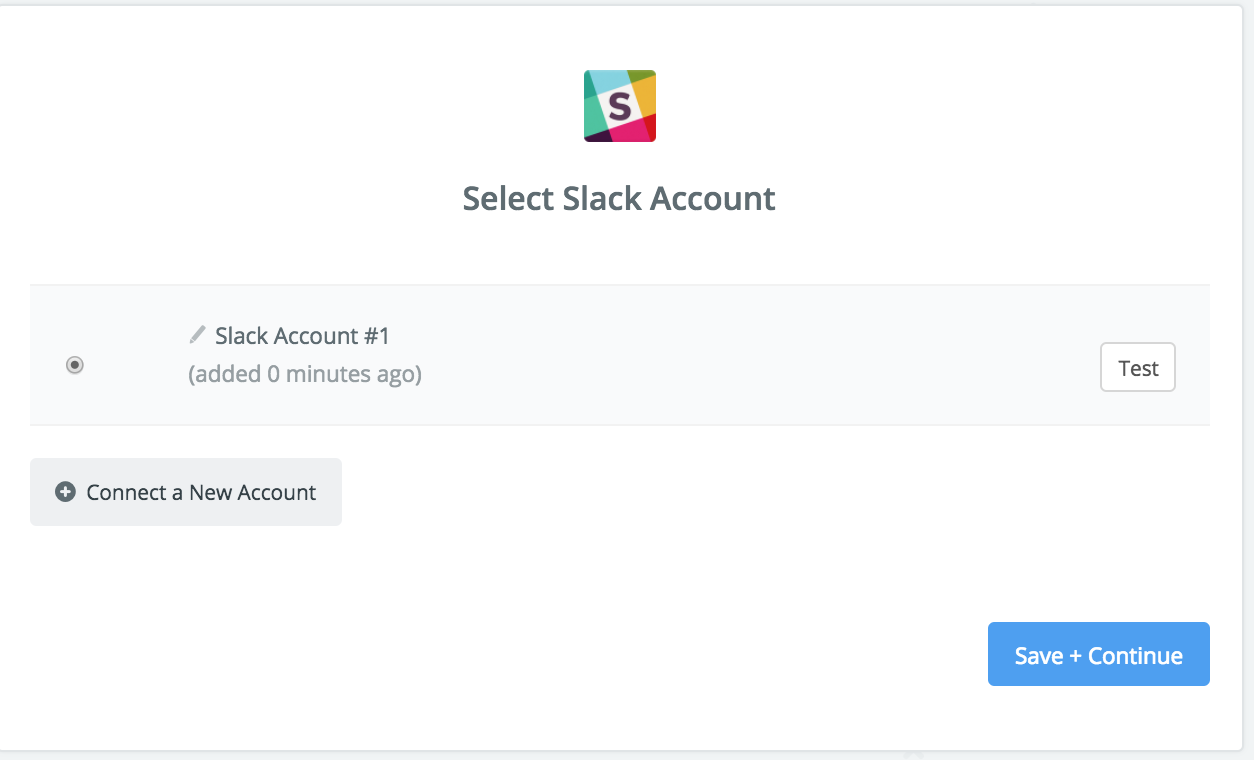The image size is (1254, 760).
Task: Rename Slack Account #1 with pencil
Action: (198, 334)
